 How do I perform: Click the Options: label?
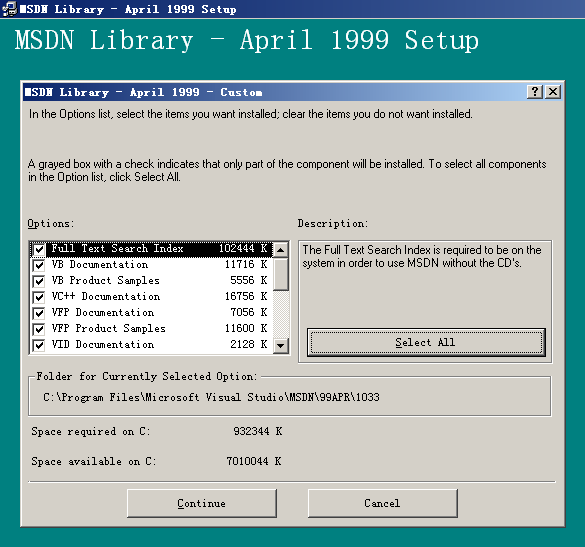51,224
